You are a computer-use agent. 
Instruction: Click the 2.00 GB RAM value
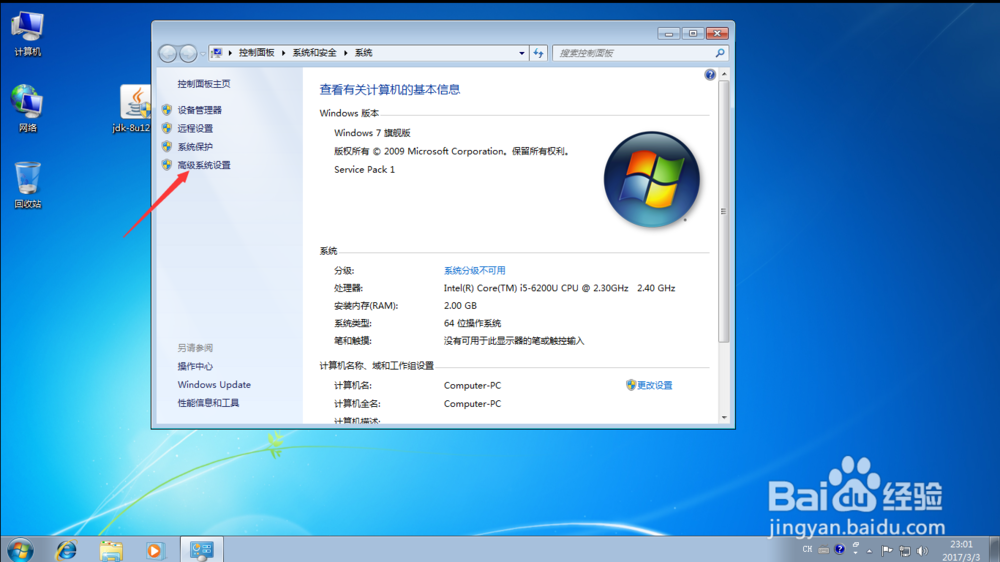pos(460,306)
